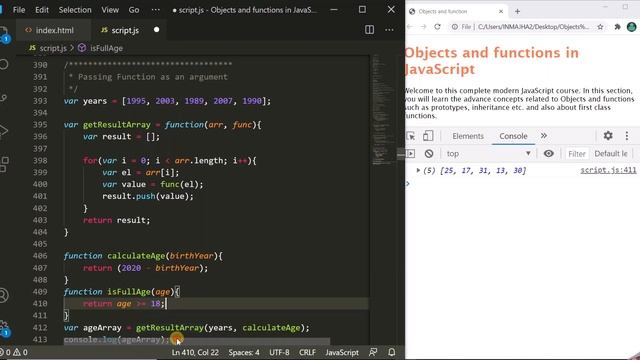The image size is (640, 360).
Task: Change indentation via Spaces: 4
Action: (x=244, y=352)
